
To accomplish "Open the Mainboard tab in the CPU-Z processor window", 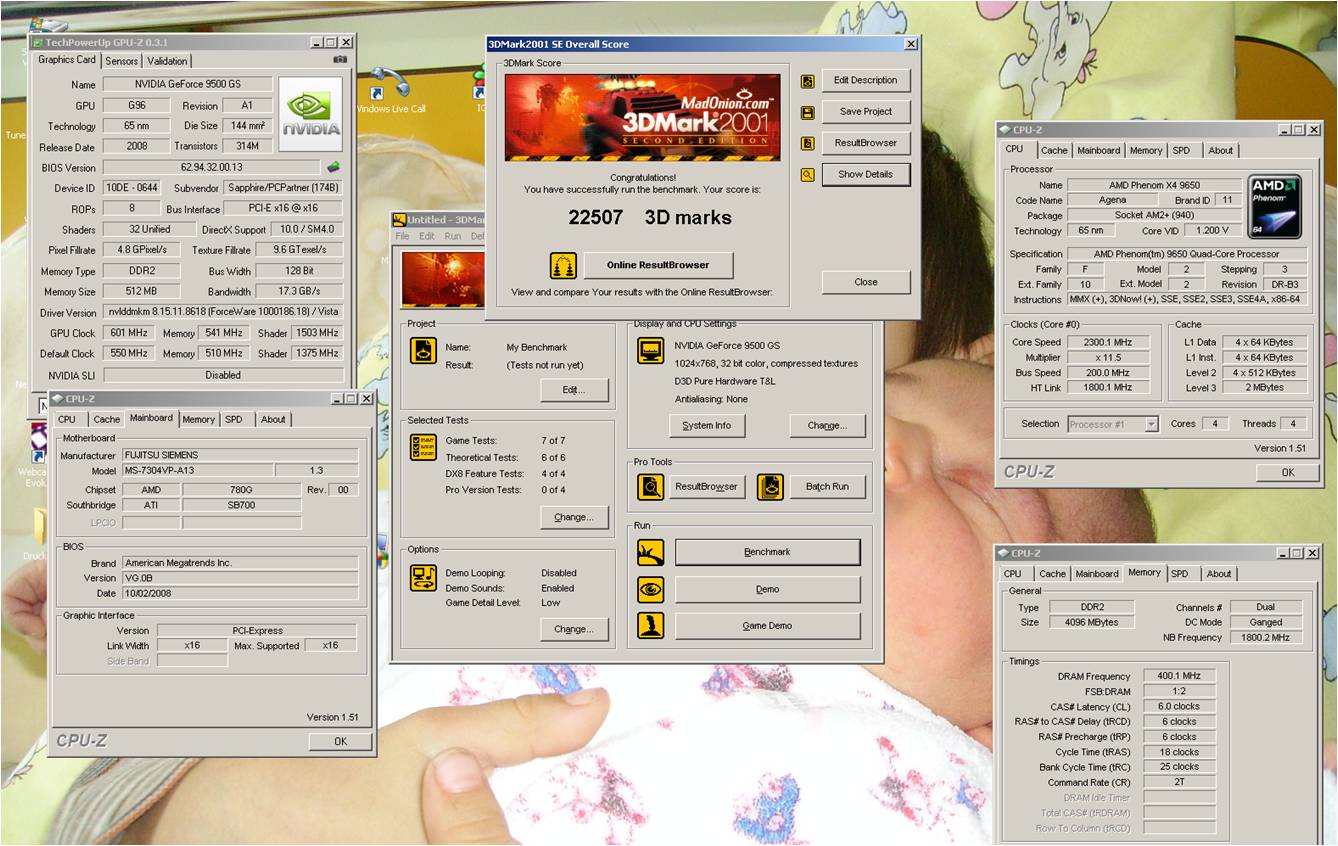I will (x=1099, y=151).
